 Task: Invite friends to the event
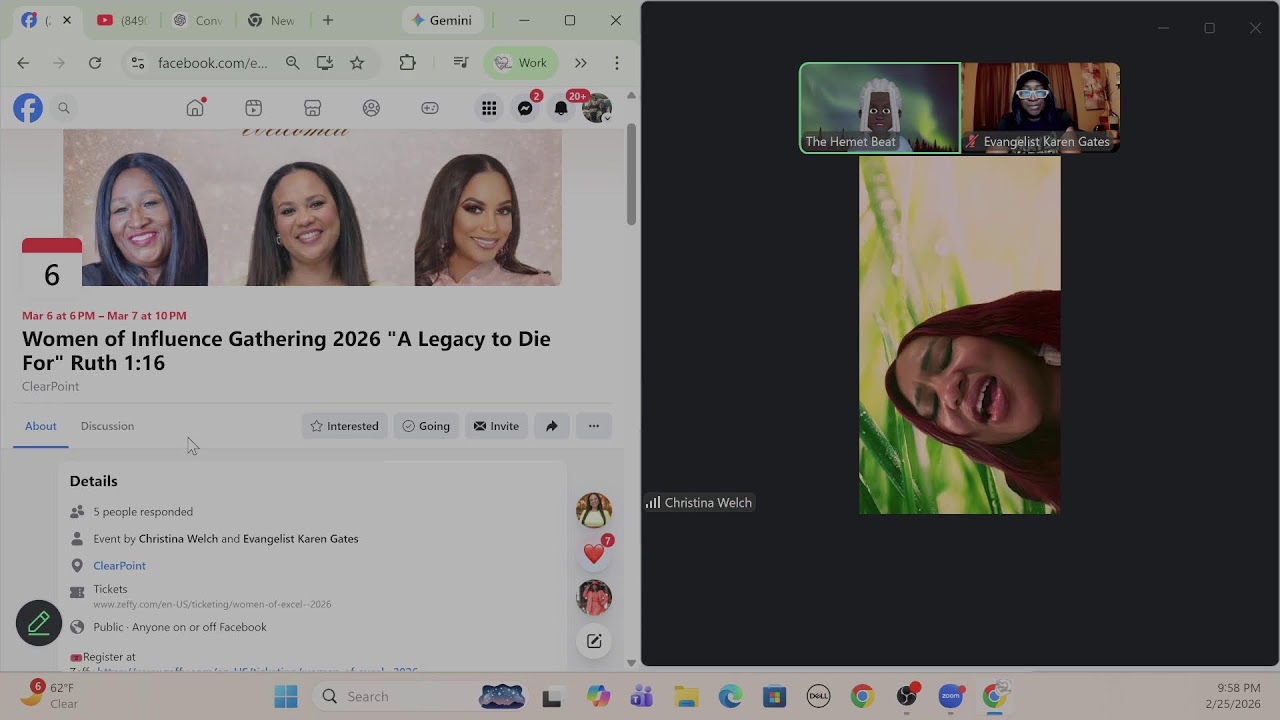pyautogui.click(x=497, y=426)
